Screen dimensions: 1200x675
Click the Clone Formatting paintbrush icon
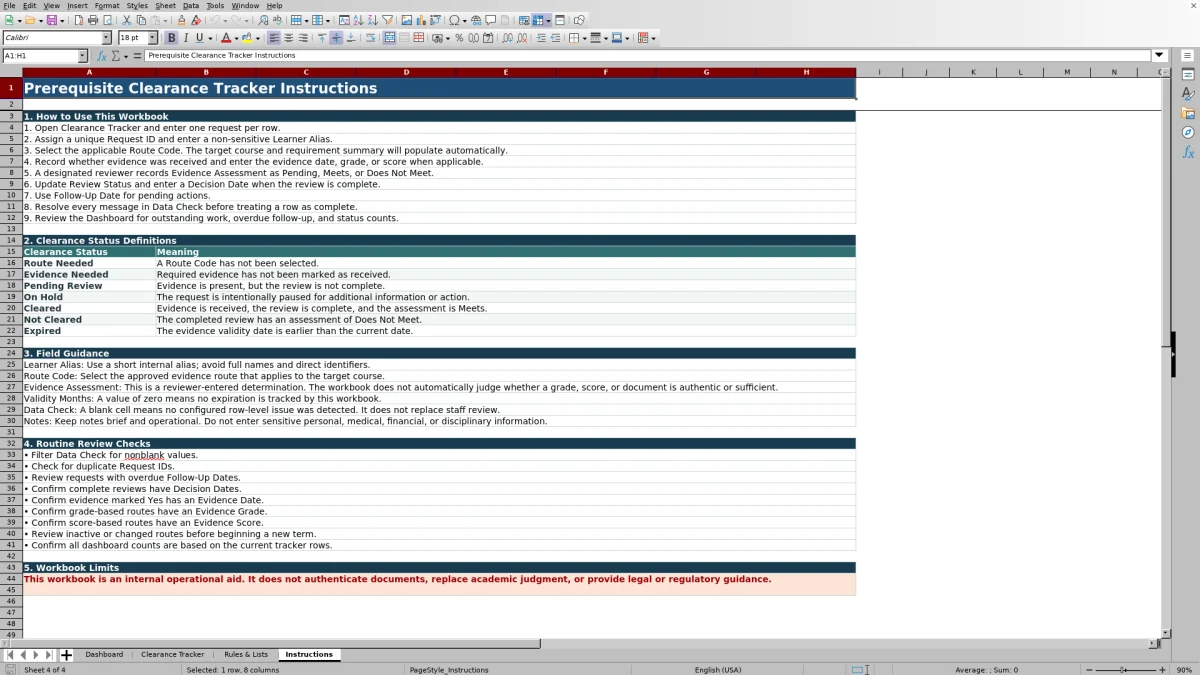[x=181, y=20]
